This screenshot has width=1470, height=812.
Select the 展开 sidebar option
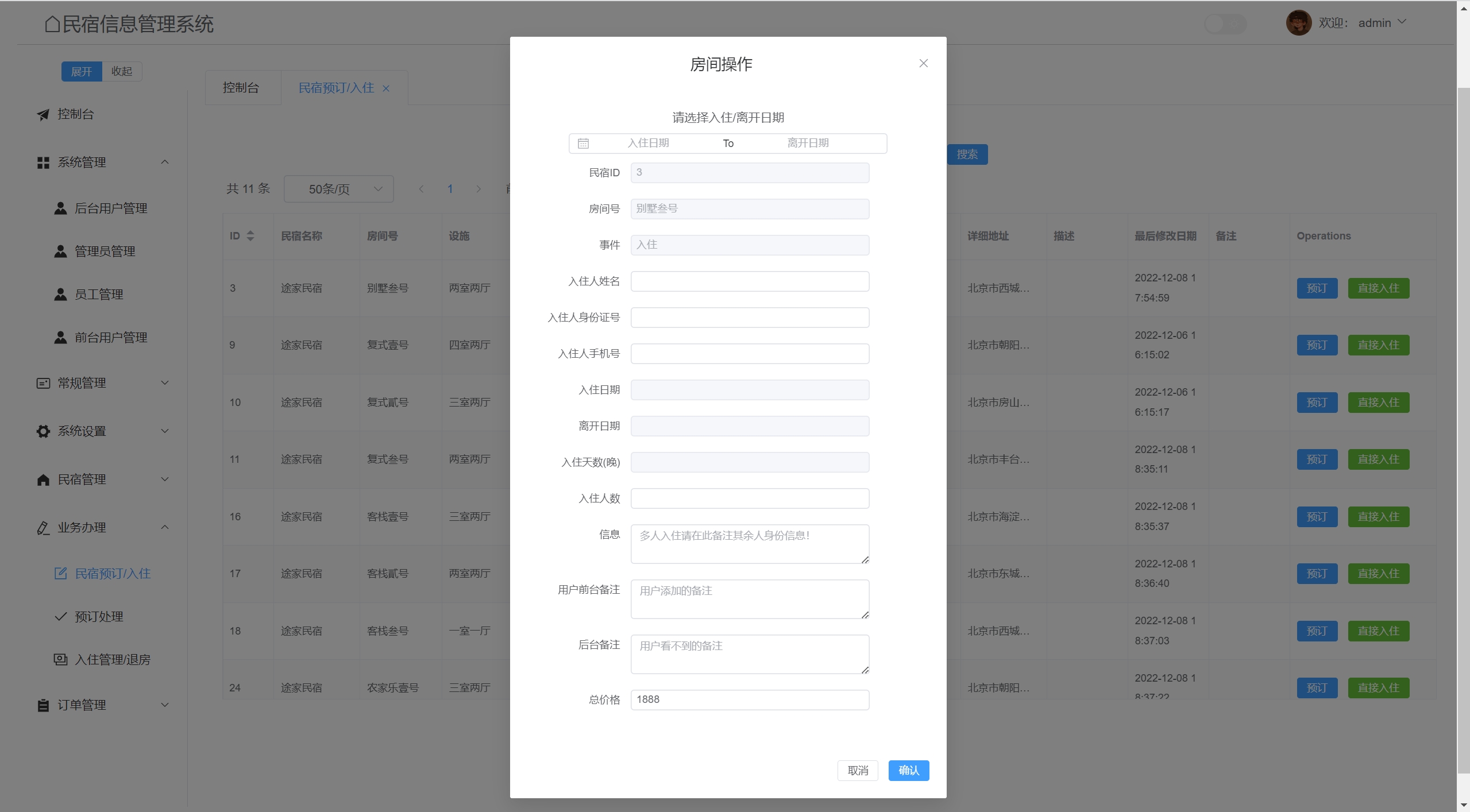(x=81, y=72)
